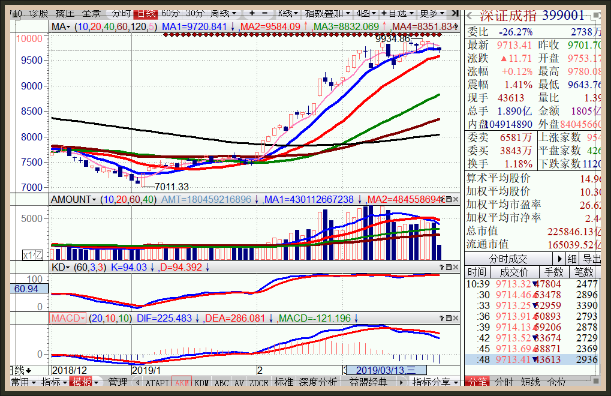Select the ABC indicator tab

click(222, 383)
